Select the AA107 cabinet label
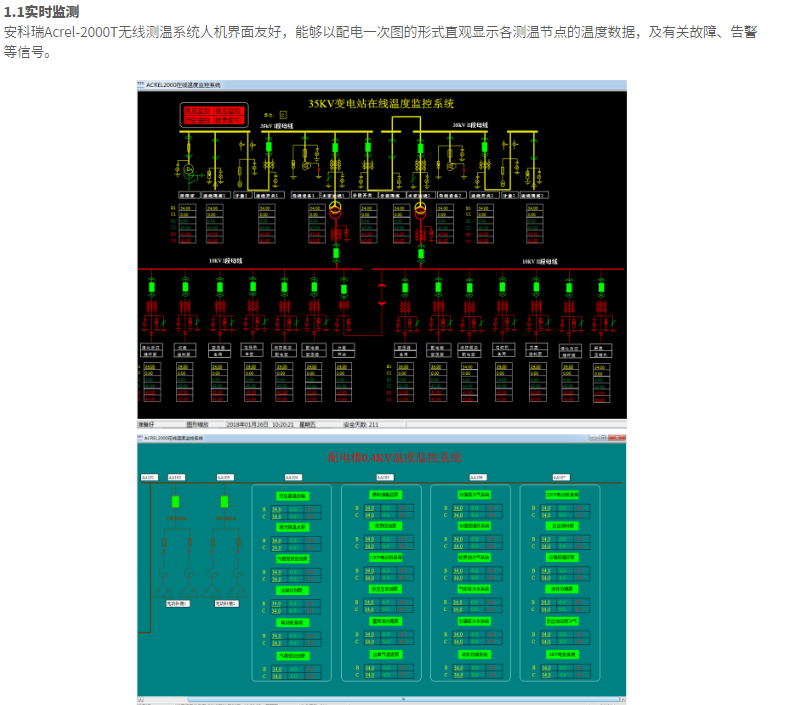 click(x=561, y=477)
